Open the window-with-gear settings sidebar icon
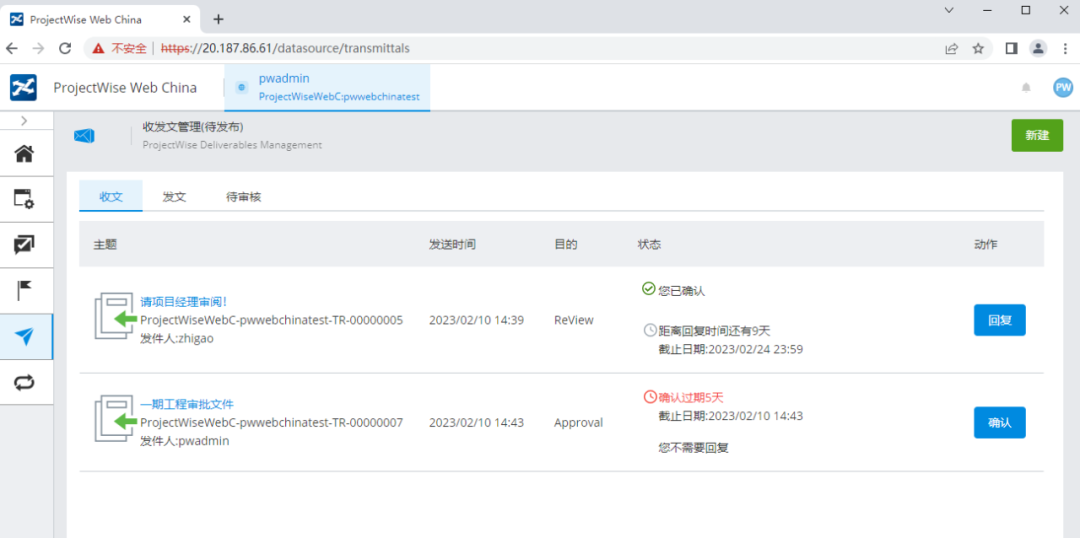The image size is (1080, 538). click(x=25, y=199)
